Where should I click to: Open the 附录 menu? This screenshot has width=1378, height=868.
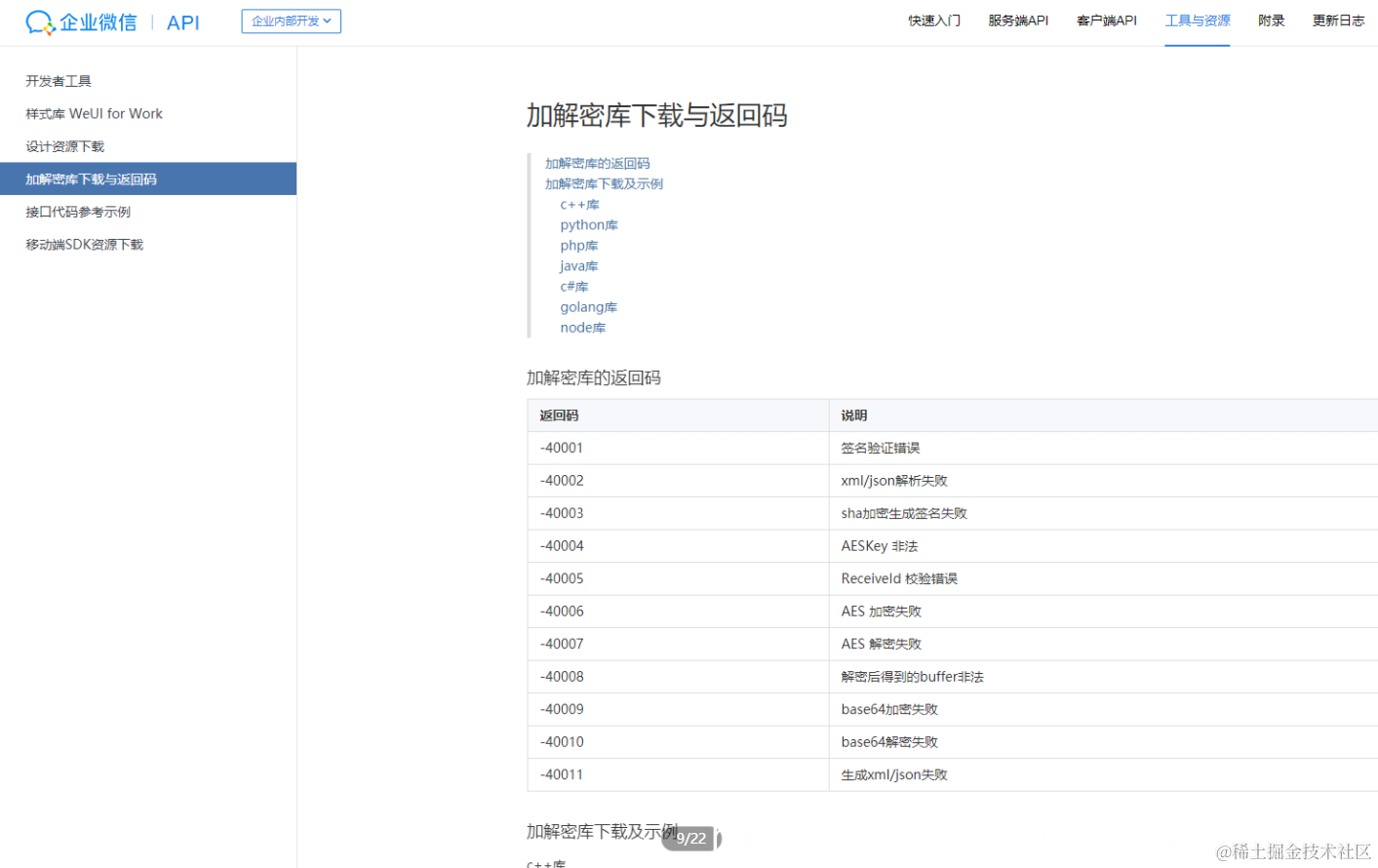(x=1271, y=20)
